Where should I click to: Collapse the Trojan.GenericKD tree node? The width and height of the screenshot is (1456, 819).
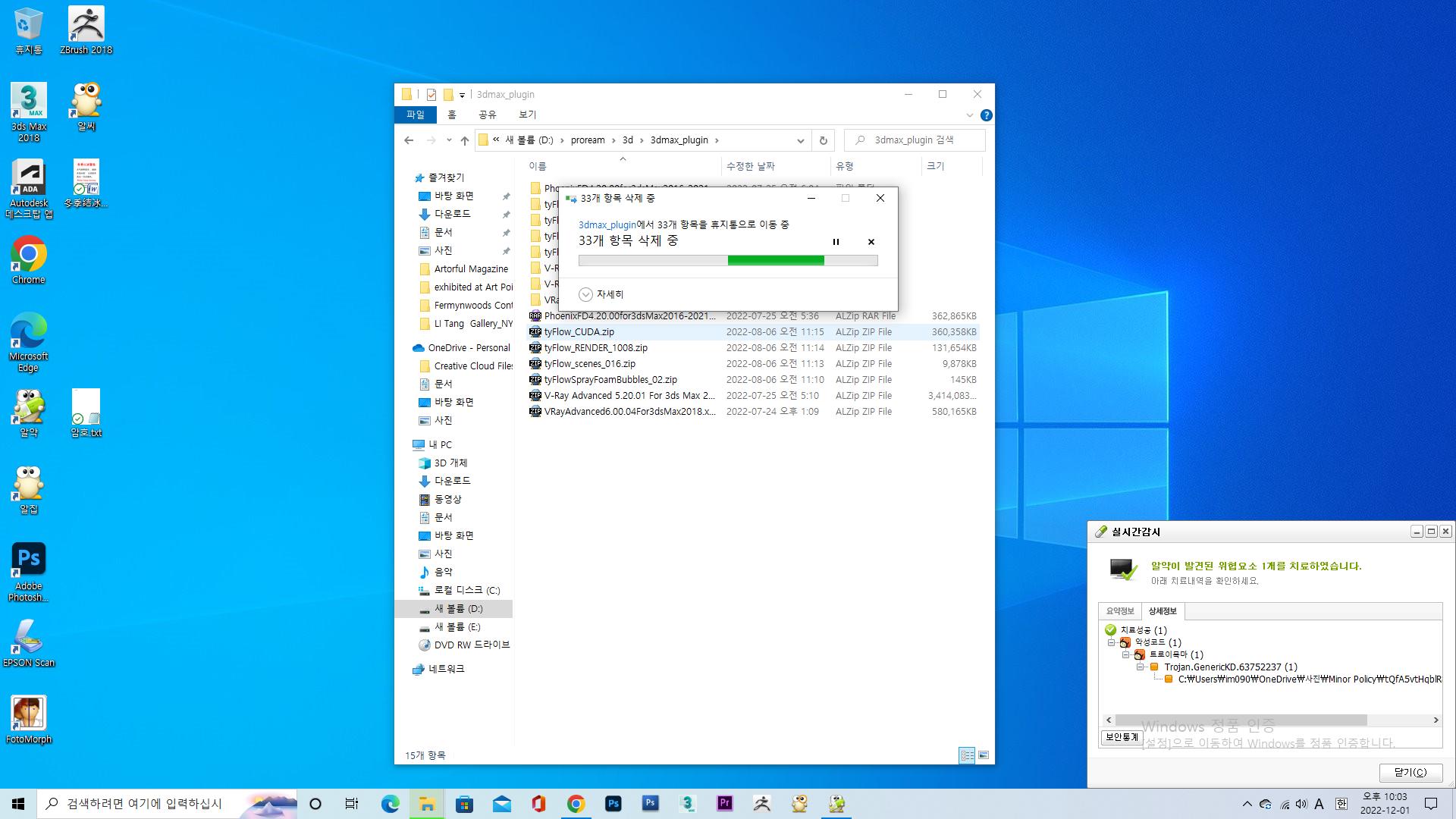click(x=1140, y=667)
